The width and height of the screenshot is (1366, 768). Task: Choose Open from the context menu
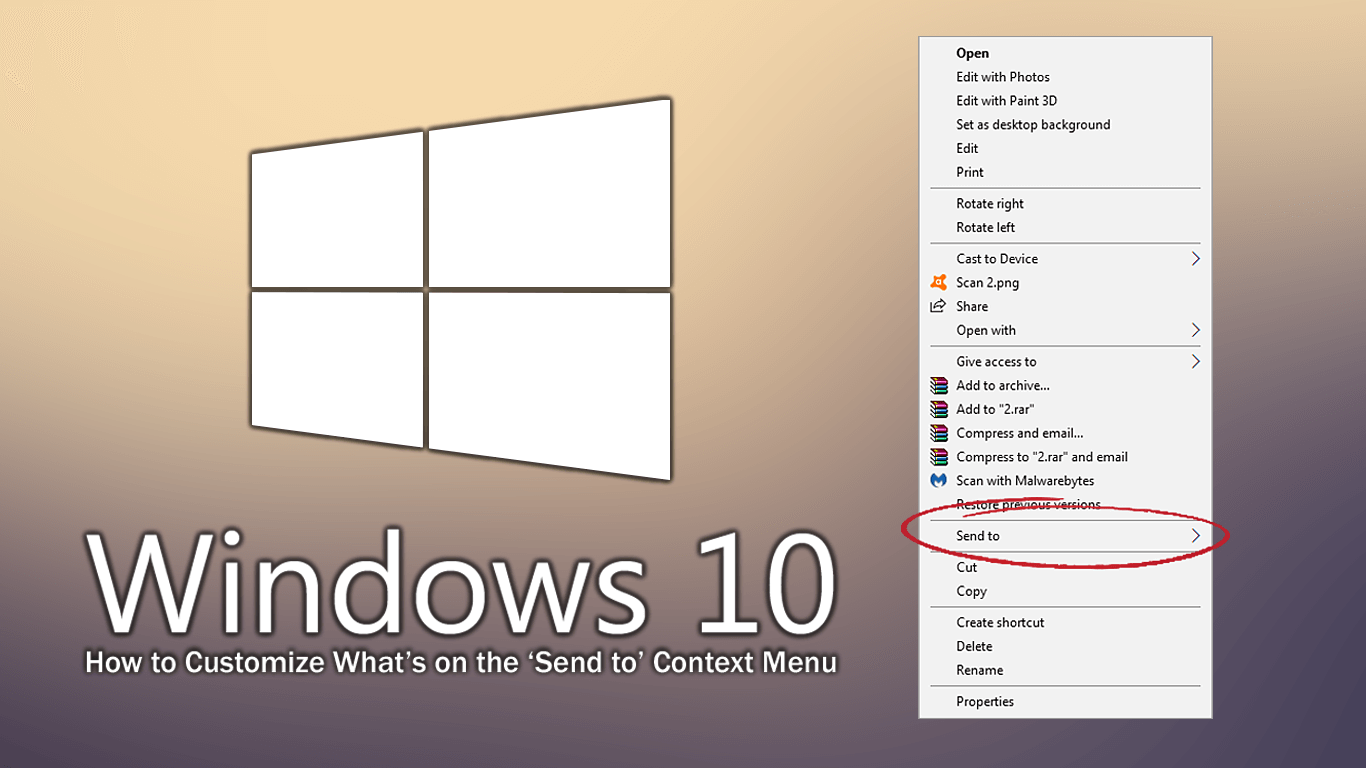[972, 53]
